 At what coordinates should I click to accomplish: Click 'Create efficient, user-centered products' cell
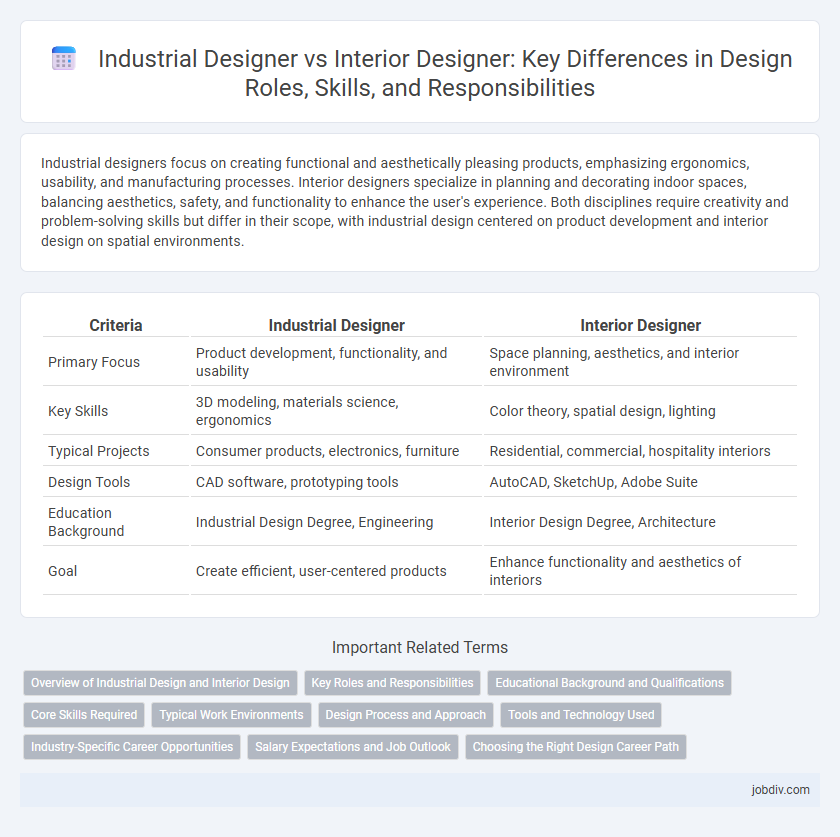tap(336, 571)
